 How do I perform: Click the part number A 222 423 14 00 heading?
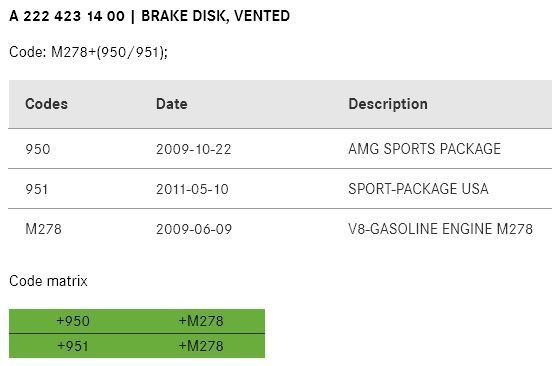[x=67, y=16]
